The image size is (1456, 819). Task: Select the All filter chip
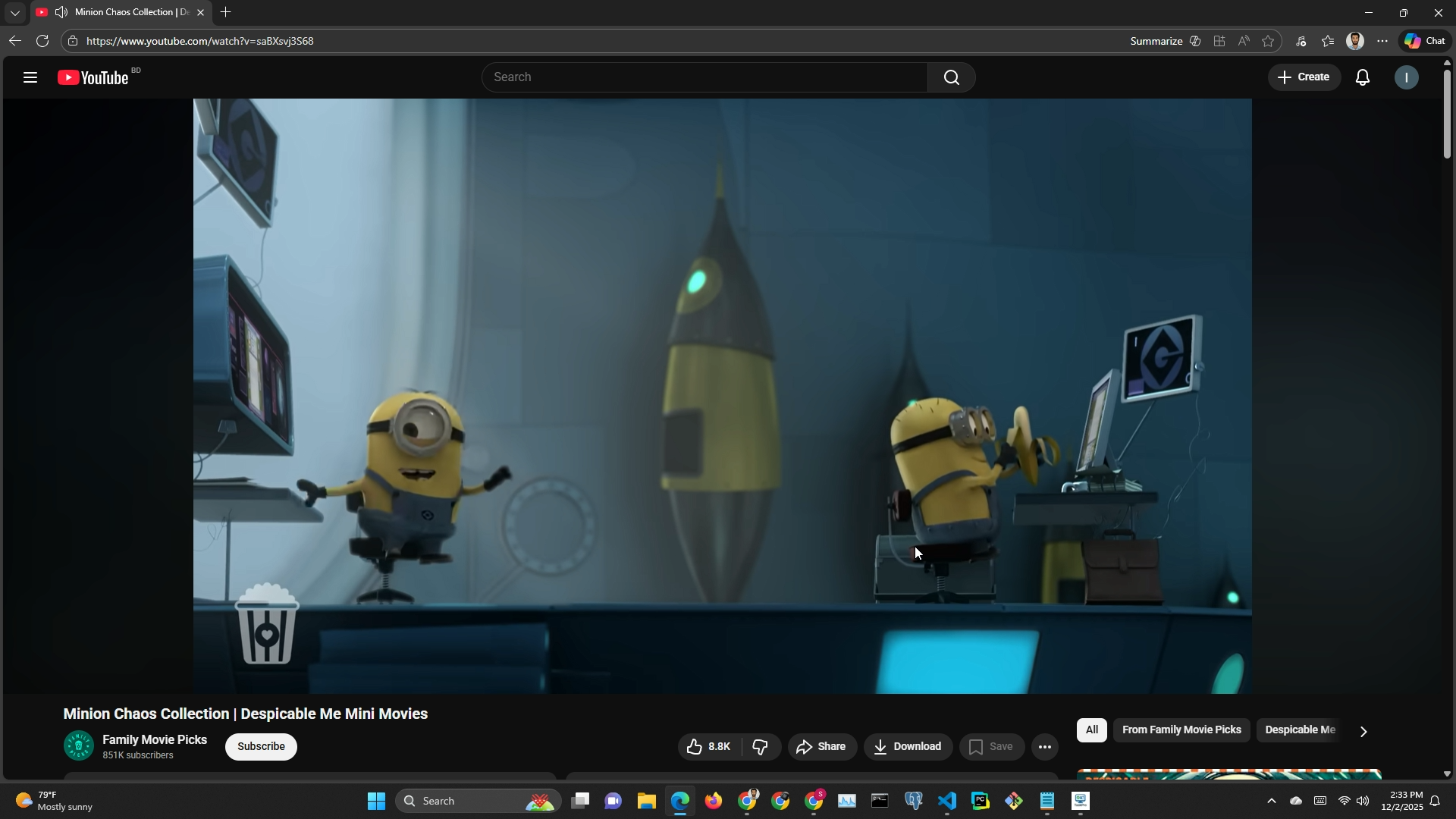1091,730
